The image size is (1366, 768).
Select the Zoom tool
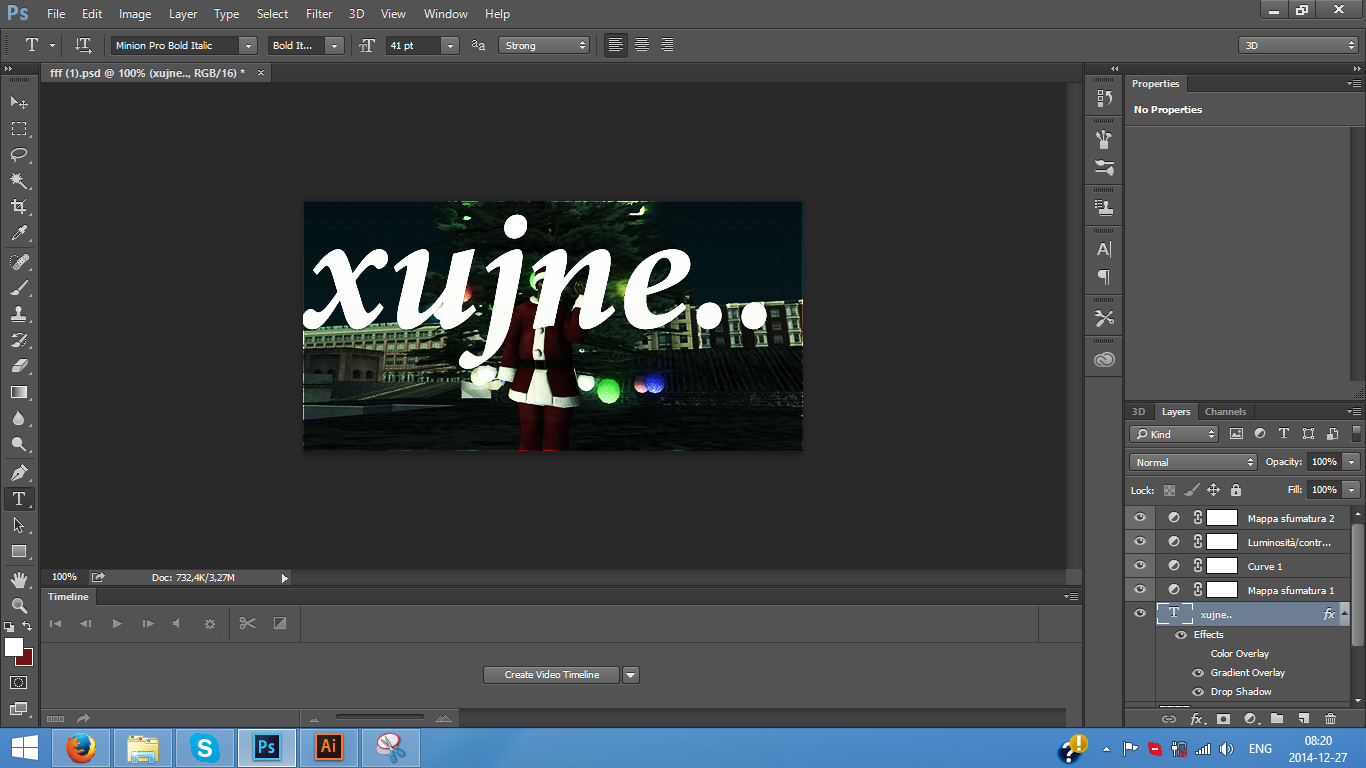coord(19,606)
